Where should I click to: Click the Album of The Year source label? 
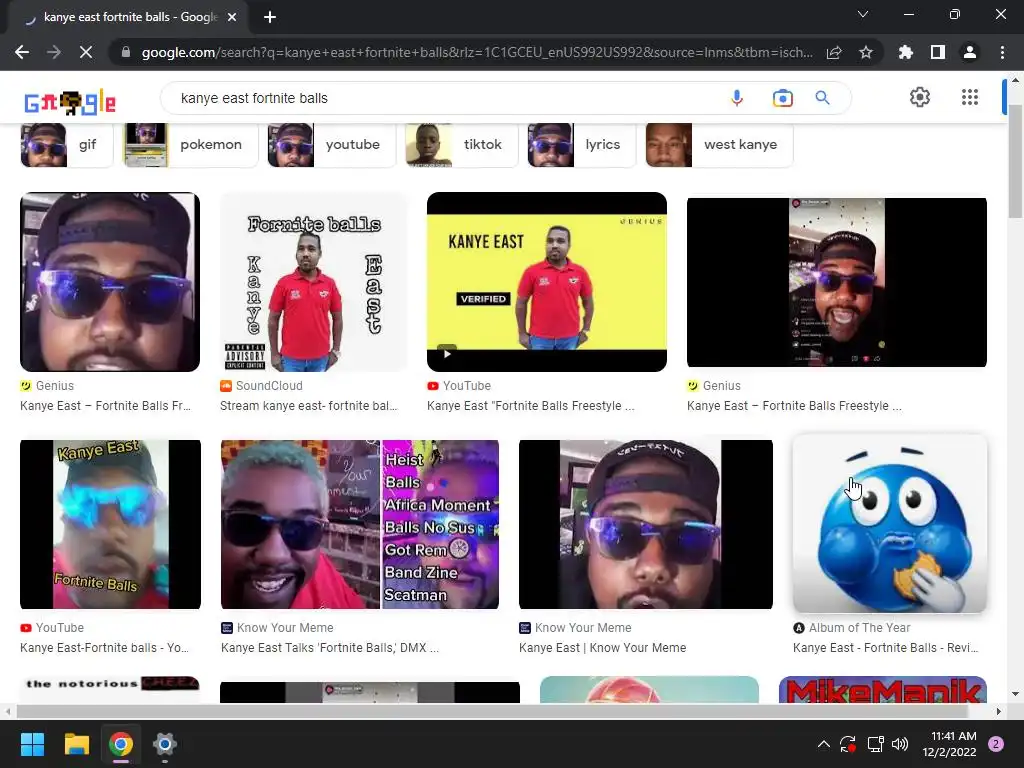859,628
